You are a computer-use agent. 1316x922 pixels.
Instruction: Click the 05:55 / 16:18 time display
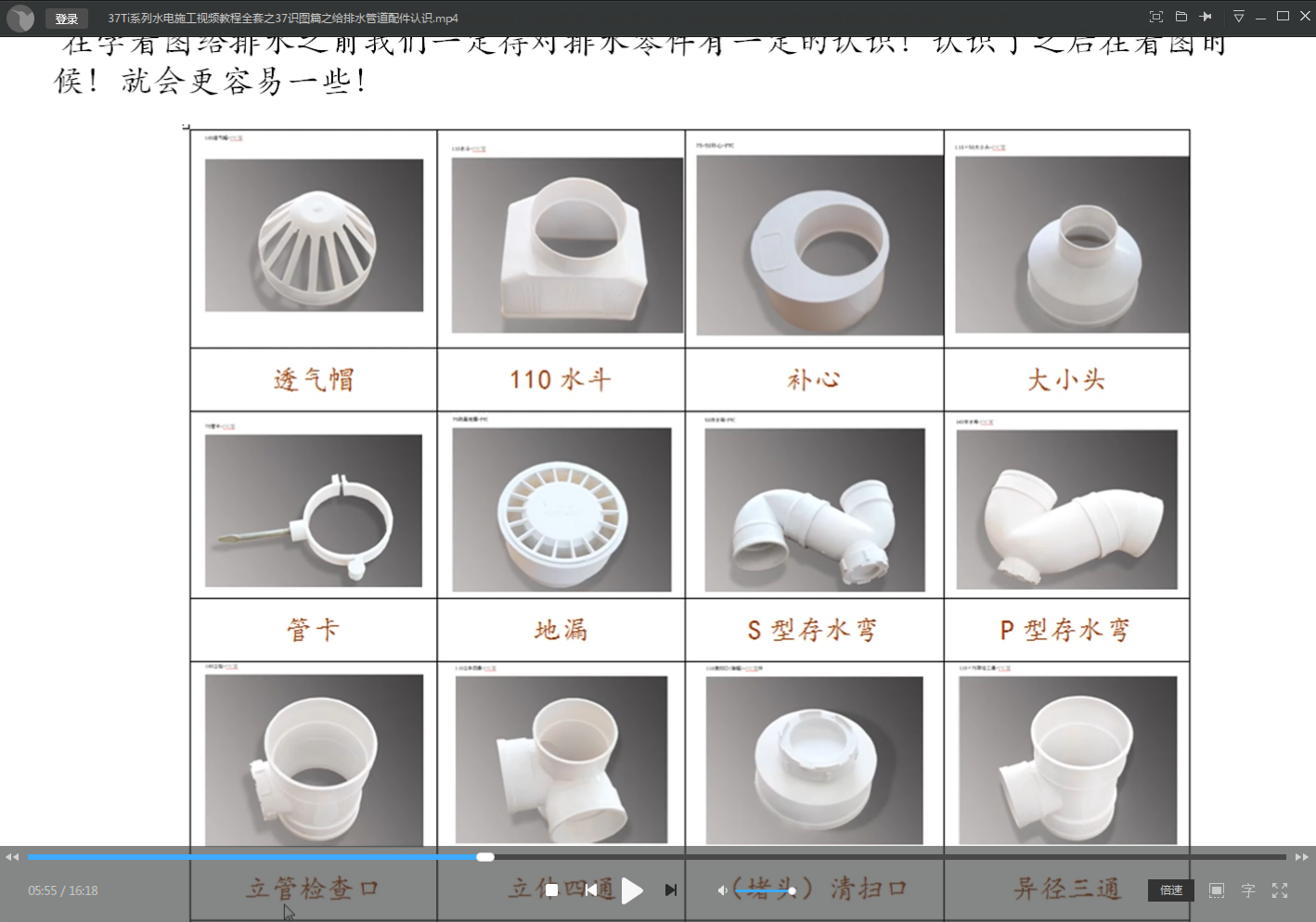[x=63, y=890]
